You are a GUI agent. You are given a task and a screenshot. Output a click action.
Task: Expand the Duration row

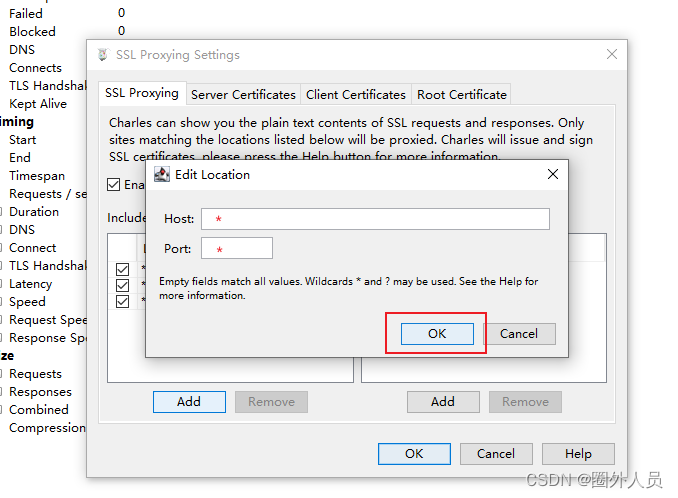pyautogui.click(x=1, y=212)
